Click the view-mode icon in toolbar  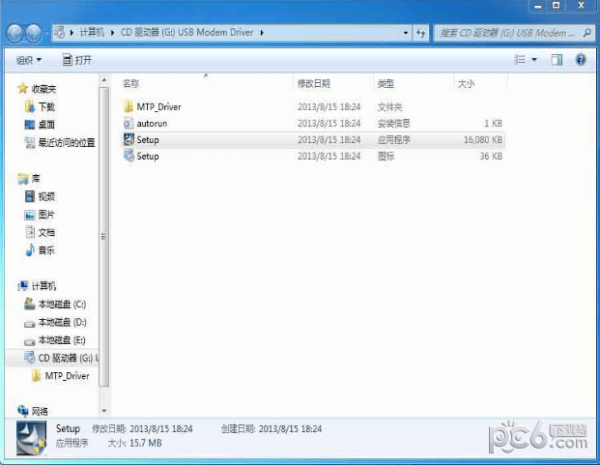pyautogui.click(x=520, y=60)
